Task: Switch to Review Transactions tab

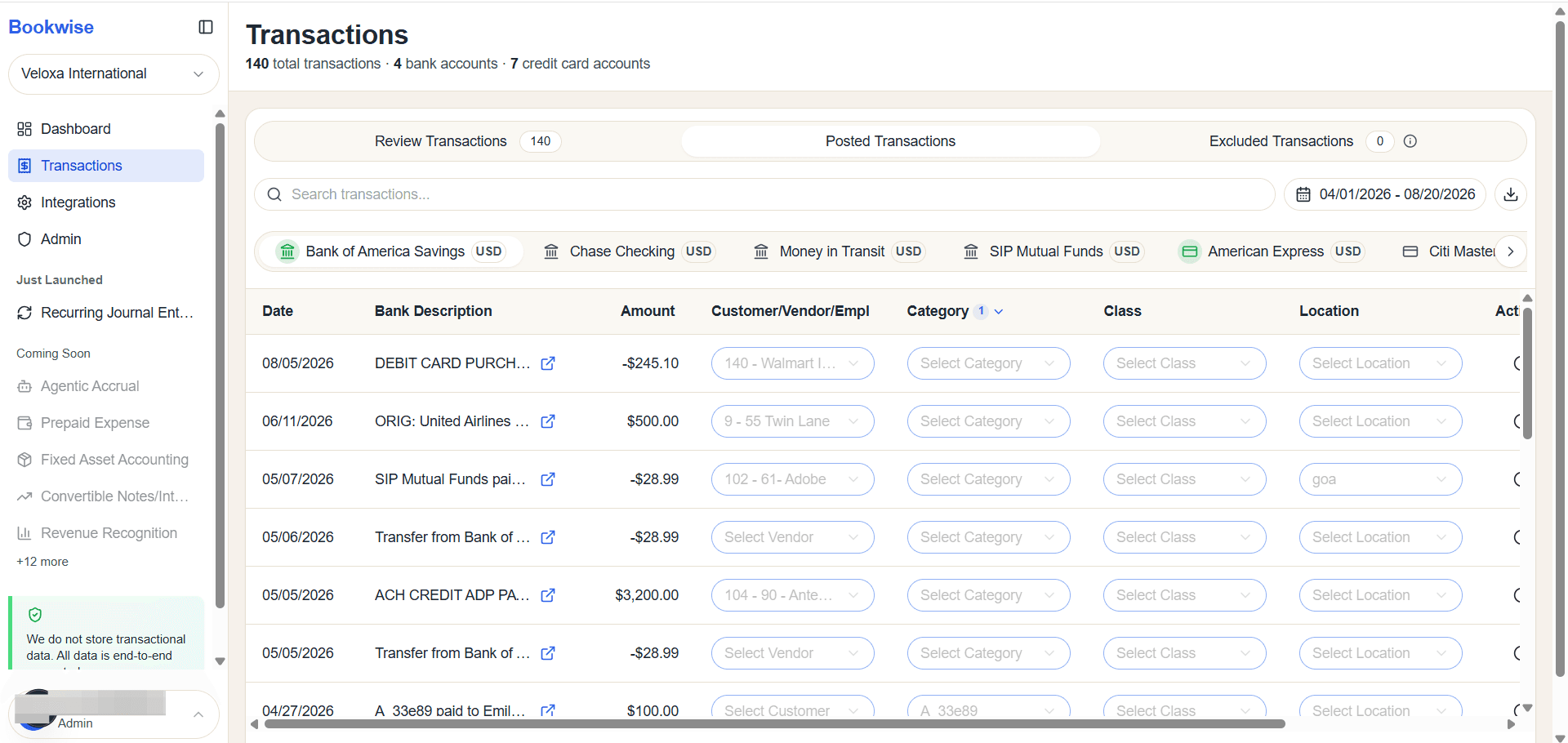Action: pos(467,141)
